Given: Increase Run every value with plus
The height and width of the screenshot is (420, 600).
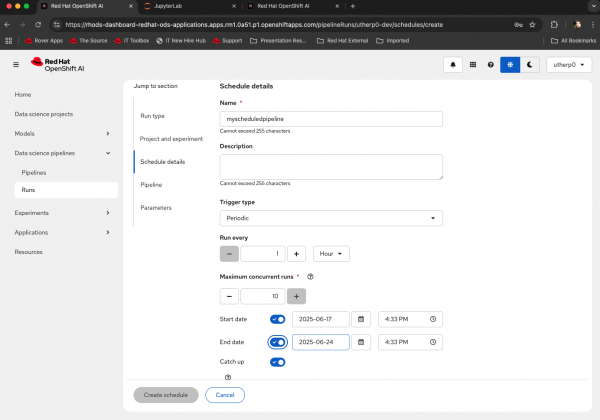Looking at the screenshot, I should 297,254.
